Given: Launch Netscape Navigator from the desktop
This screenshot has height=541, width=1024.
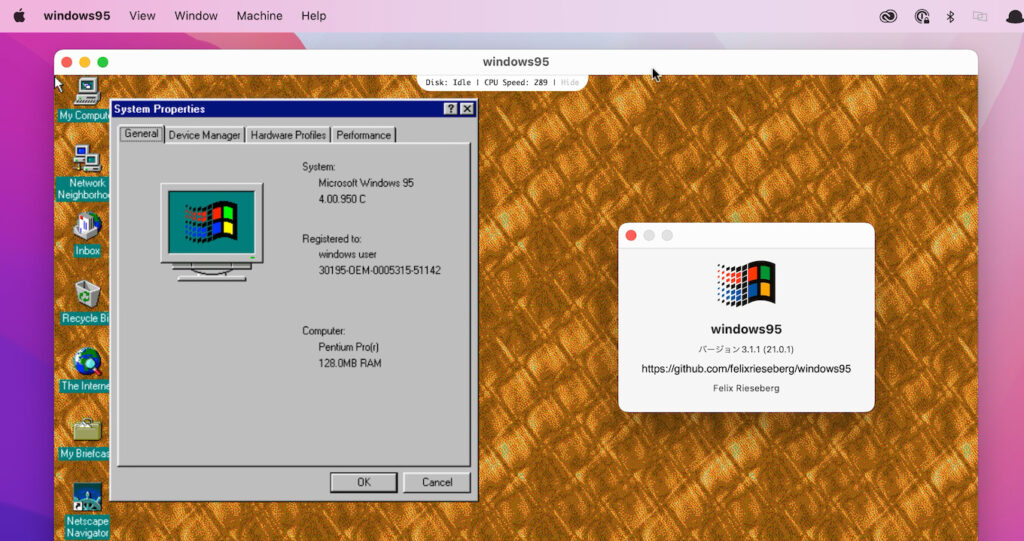Looking at the screenshot, I should [87, 498].
